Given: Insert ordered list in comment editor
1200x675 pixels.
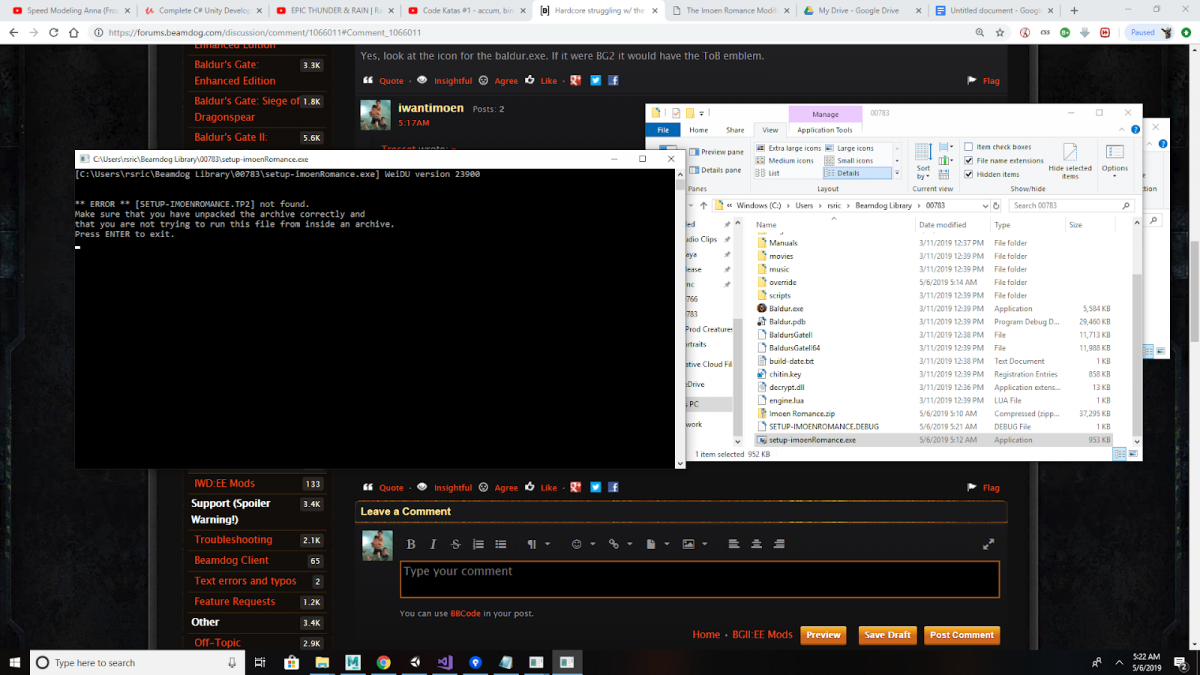Looking at the screenshot, I should click(x=478, y=544).
